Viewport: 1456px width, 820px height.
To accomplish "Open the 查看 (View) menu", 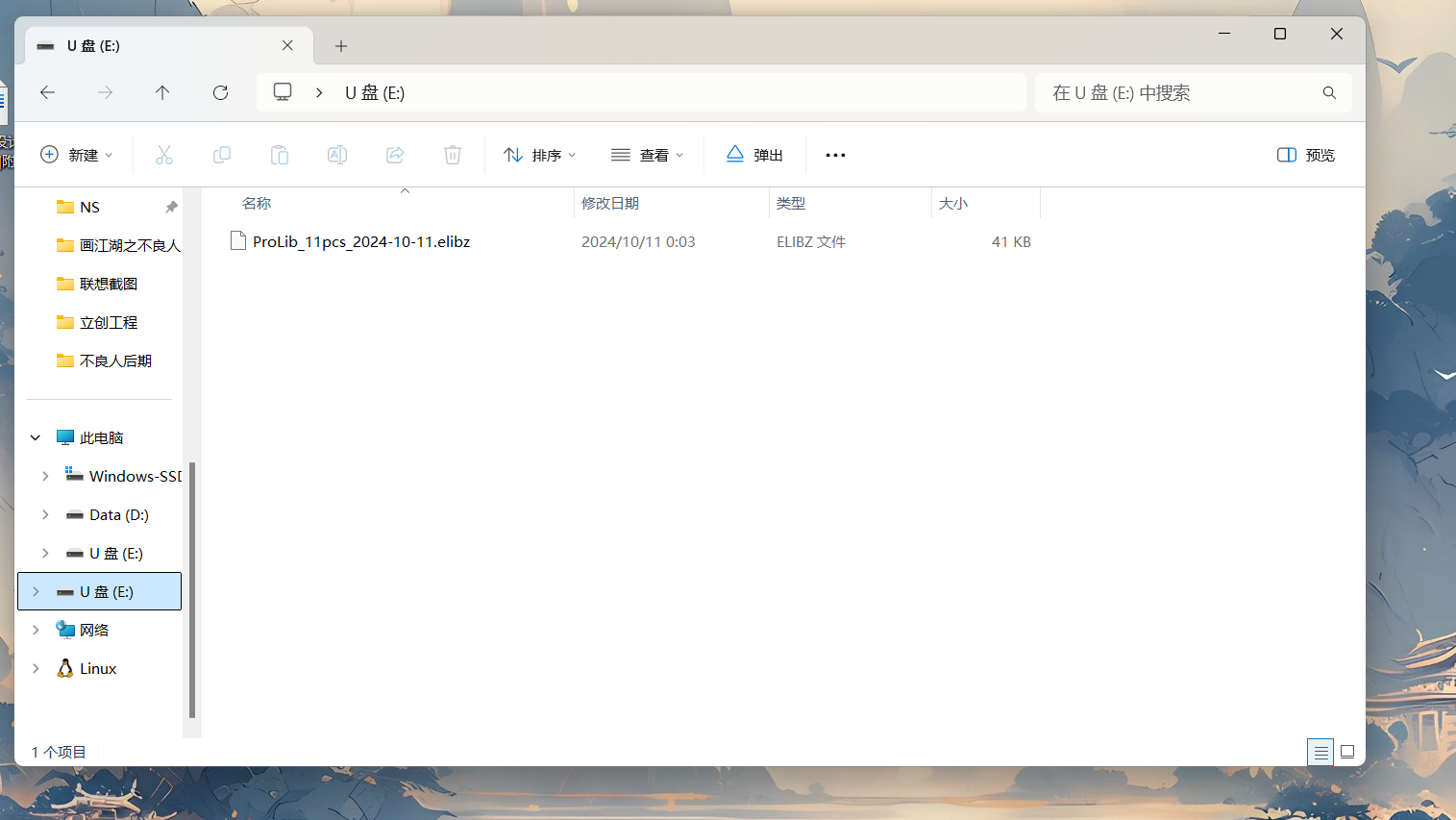I will pos(648,155).
